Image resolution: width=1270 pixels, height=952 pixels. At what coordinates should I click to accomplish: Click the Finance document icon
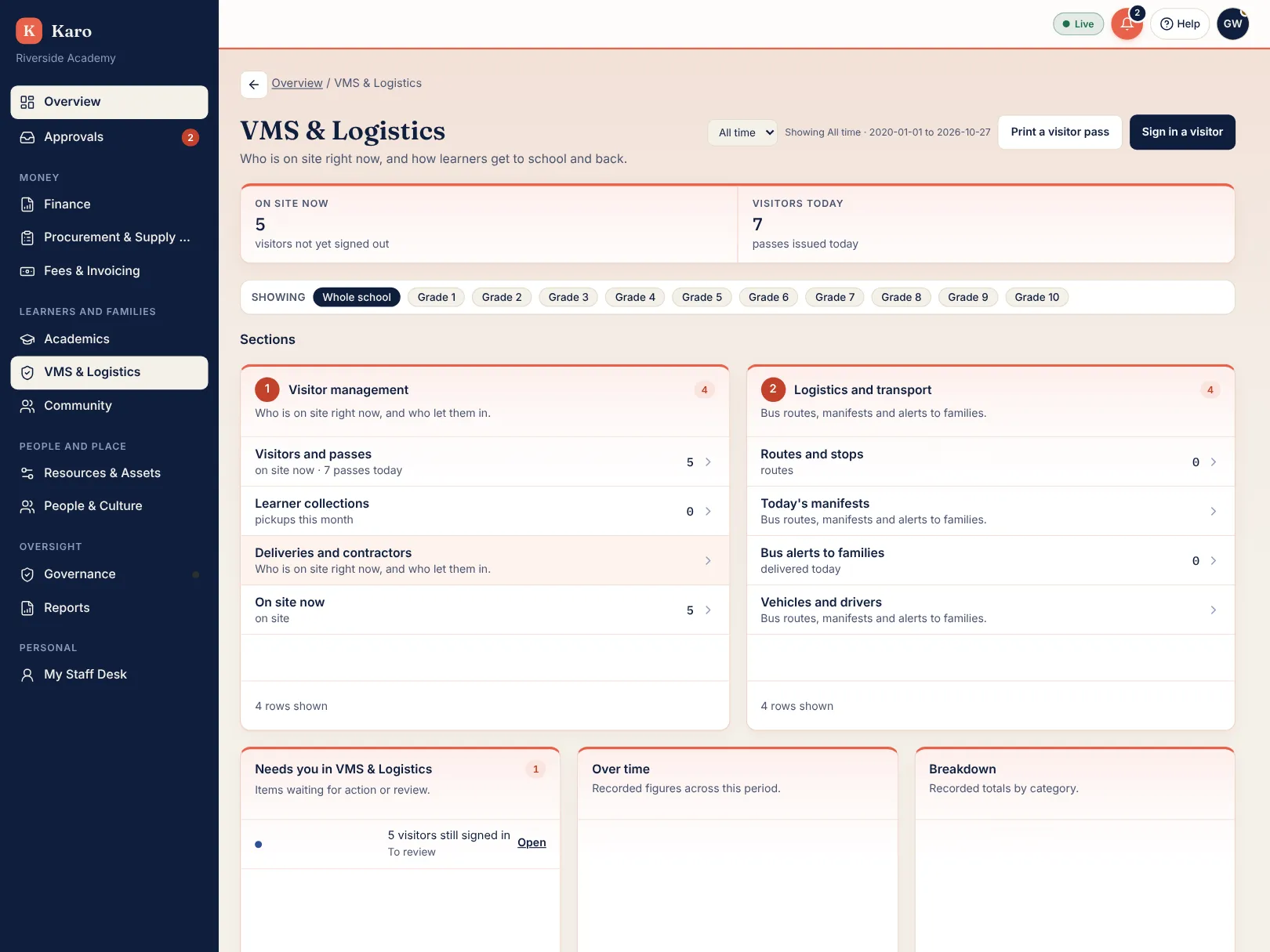(x=27, y=205)
